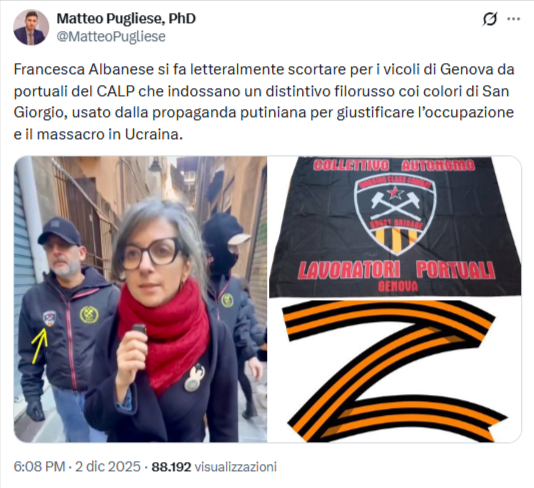Click the red star on flag emblem

tap(395, 193)
